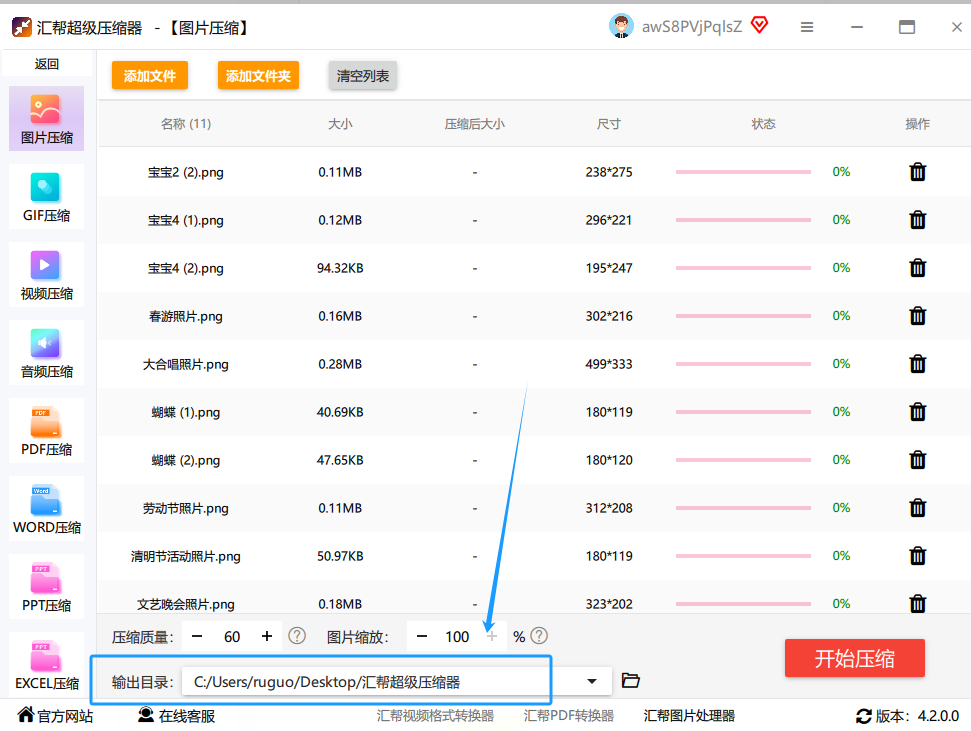Click the 添加文件 button
This screenshot has width=971, height=731.
click(150, 76)
